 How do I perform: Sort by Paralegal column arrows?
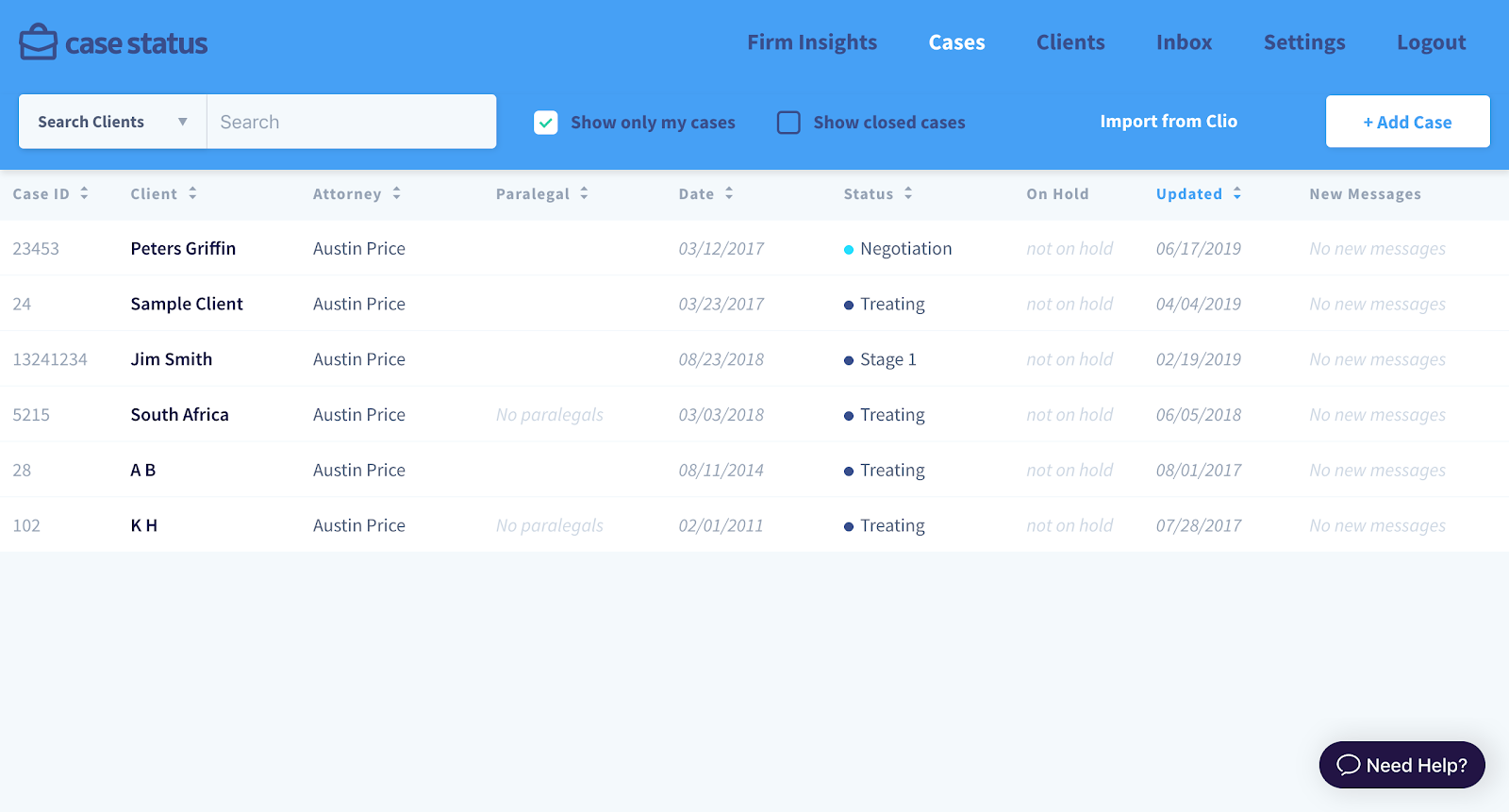(584, 193)
